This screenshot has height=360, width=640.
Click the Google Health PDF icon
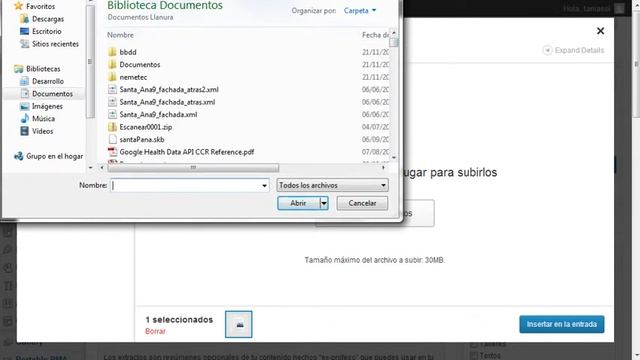[x=112, y=152]
